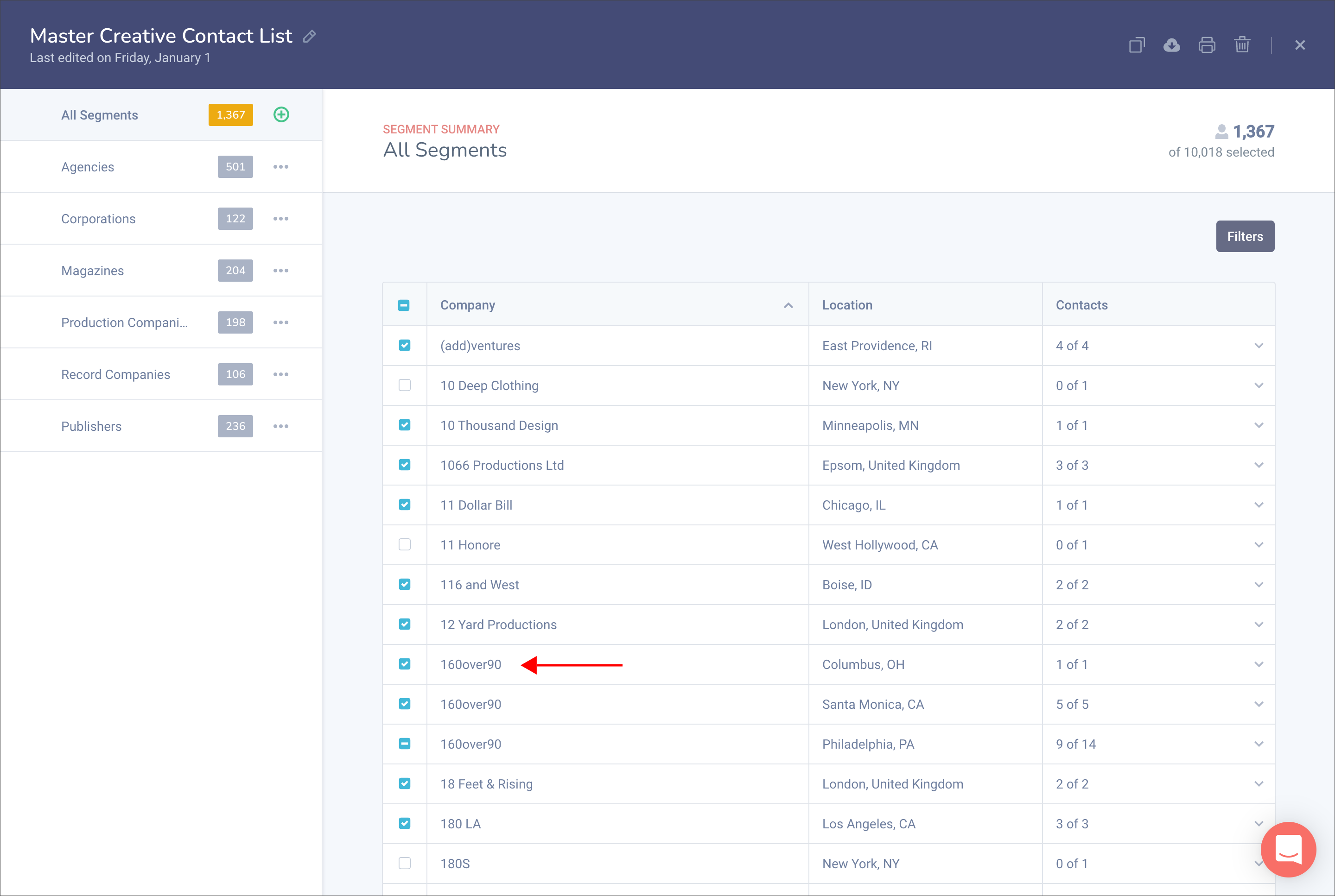Download list via cloud icon
The image size is (1335, 896).
coord(1171,45)
